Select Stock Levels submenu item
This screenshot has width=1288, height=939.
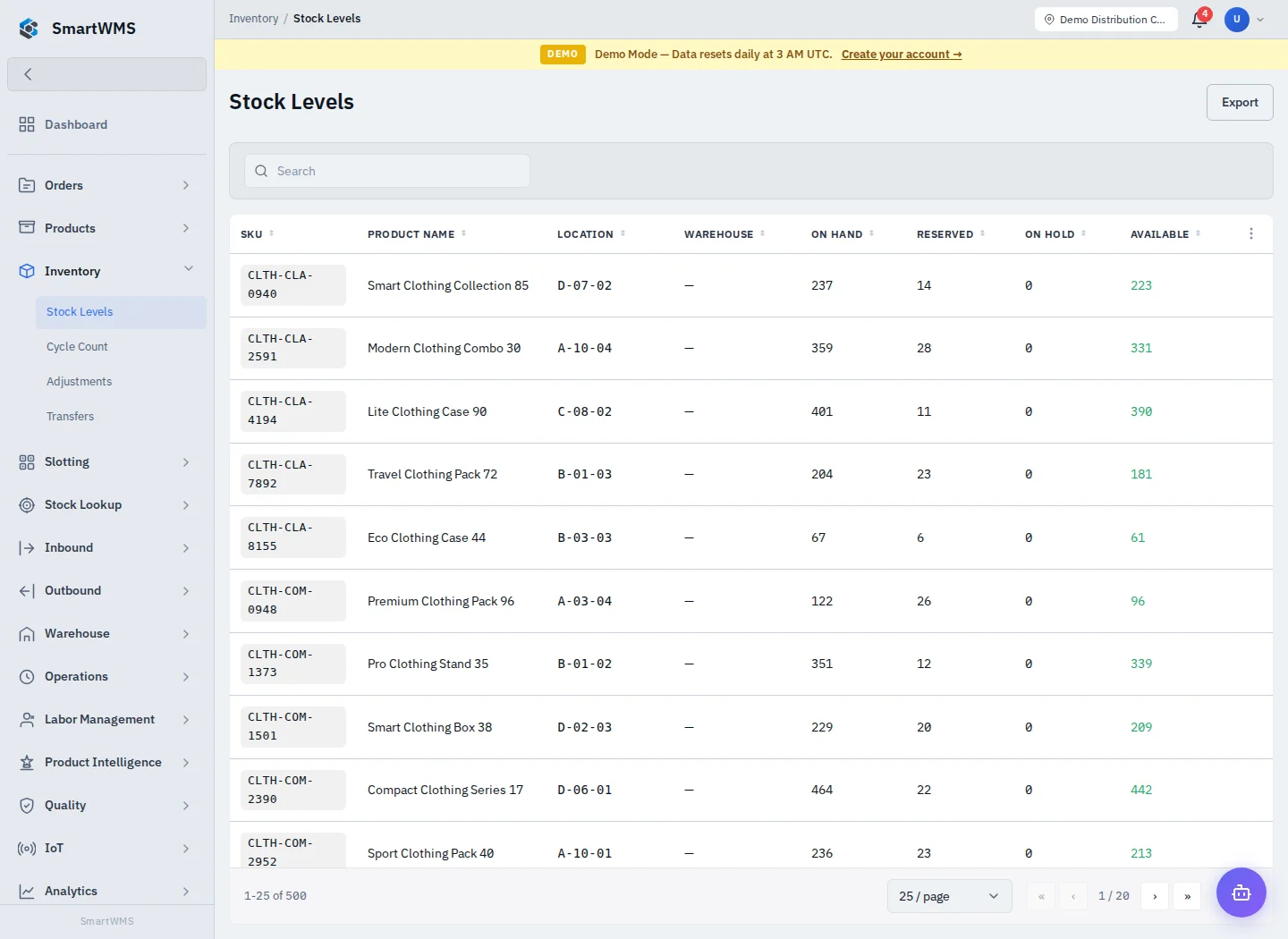121,312
